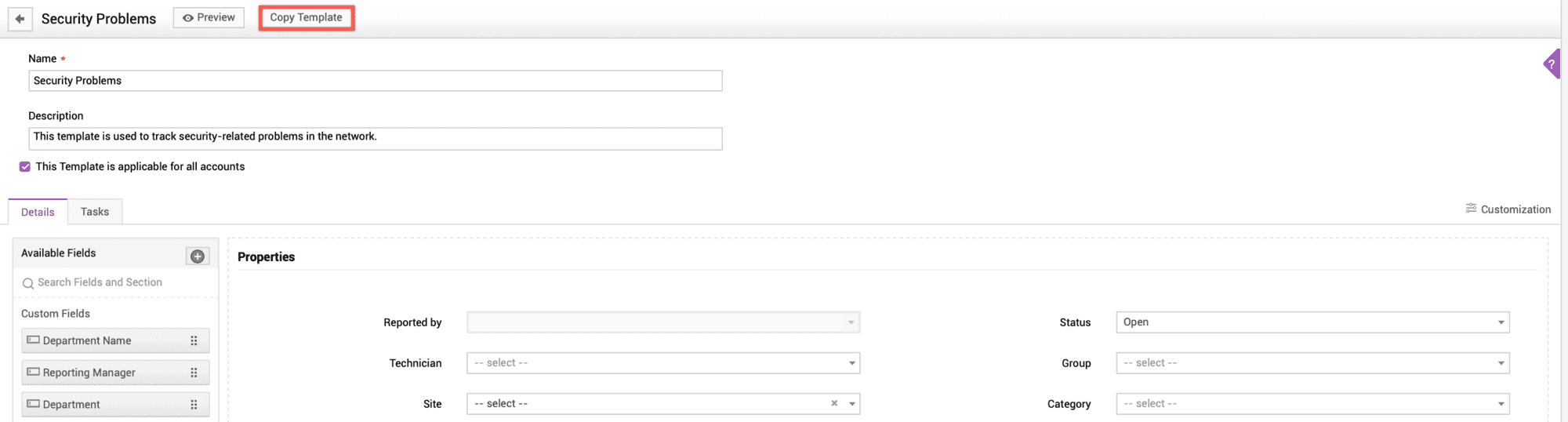Screen dimensions: 1568x422
Task: Click drag handle on Reporting Manager field
Action: tap(194, 373)
